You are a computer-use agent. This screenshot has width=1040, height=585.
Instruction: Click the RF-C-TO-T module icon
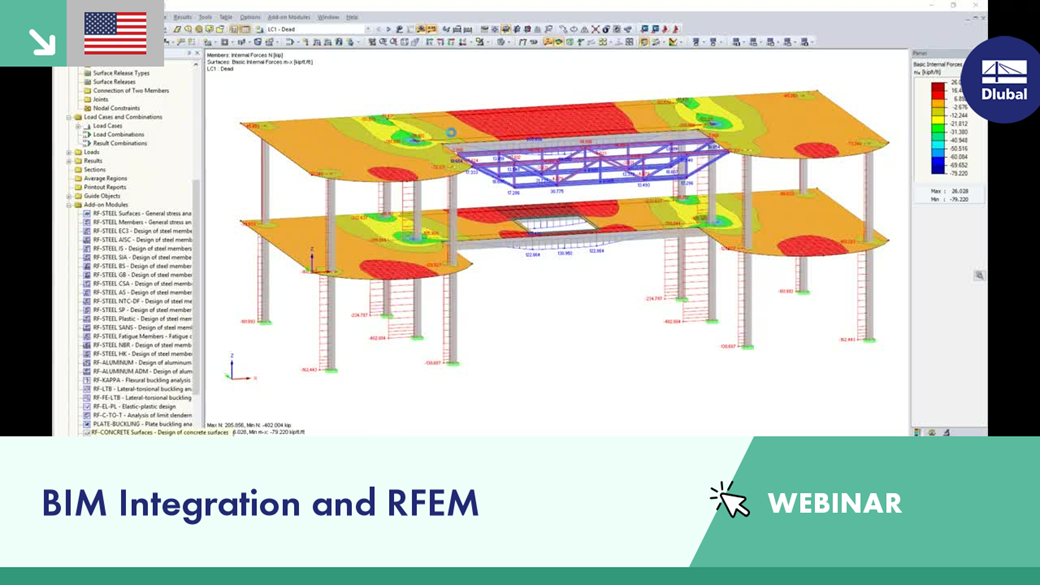pyautogui.click(x=87, y=415)
